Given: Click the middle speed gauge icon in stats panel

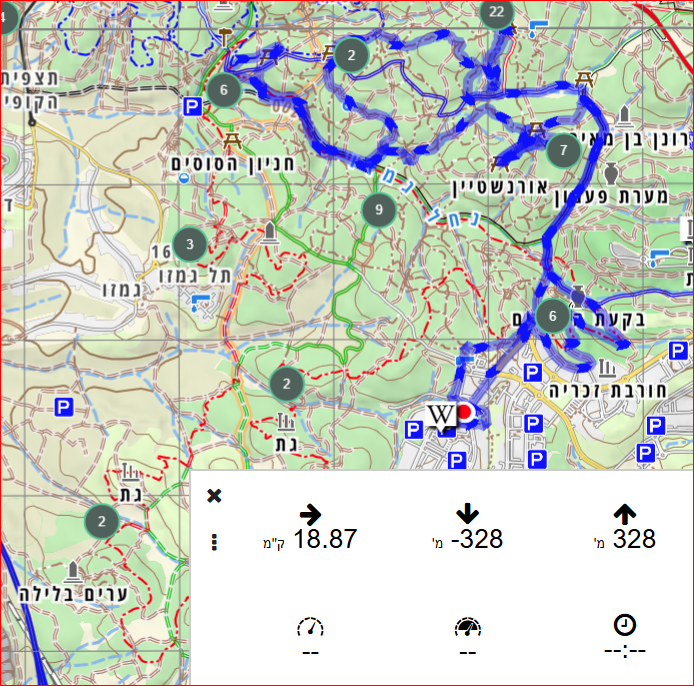Looking at the screenshot, I should click(x=467, y=628).
